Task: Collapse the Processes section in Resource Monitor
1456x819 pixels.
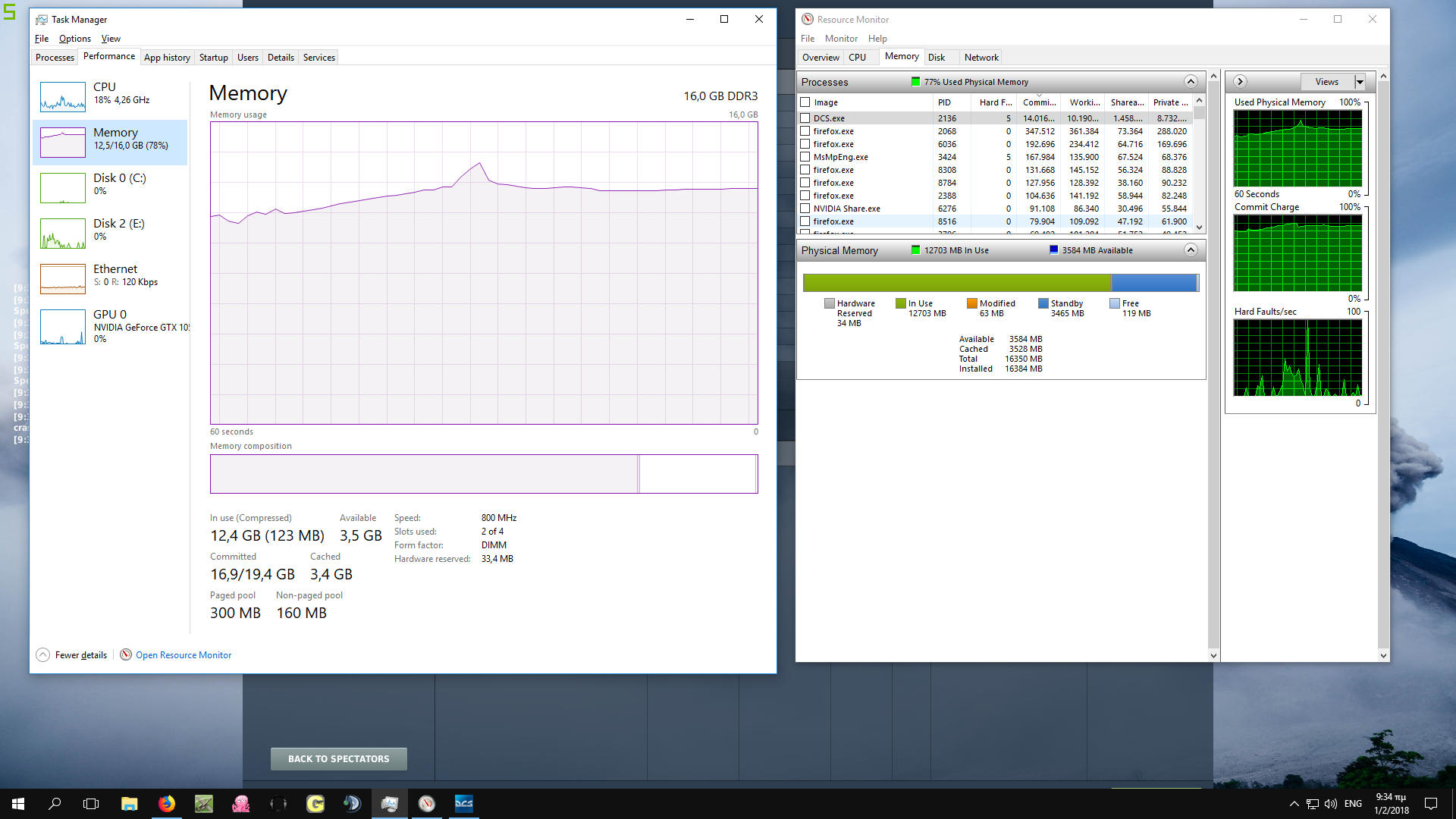Action: [1191, 82]
